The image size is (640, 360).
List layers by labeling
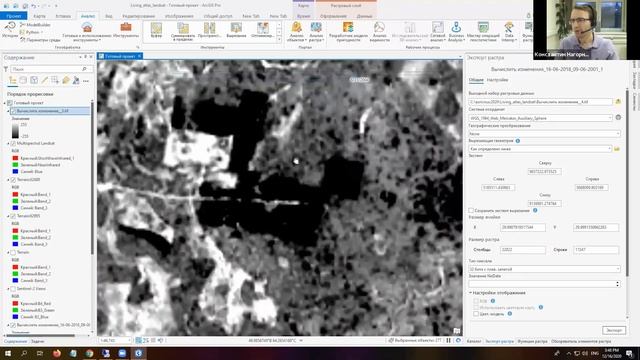click(x=66, y=80)
